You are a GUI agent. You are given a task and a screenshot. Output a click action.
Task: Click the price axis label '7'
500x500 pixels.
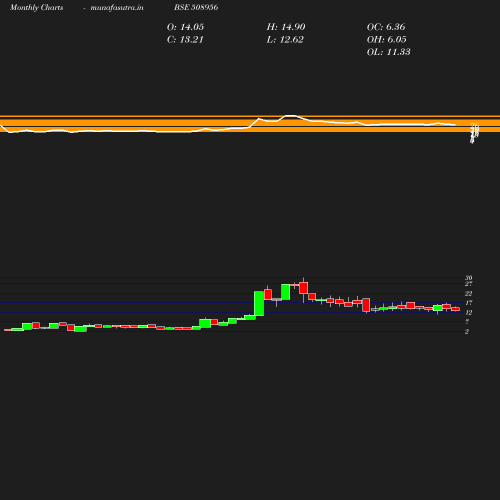(467, 322)
